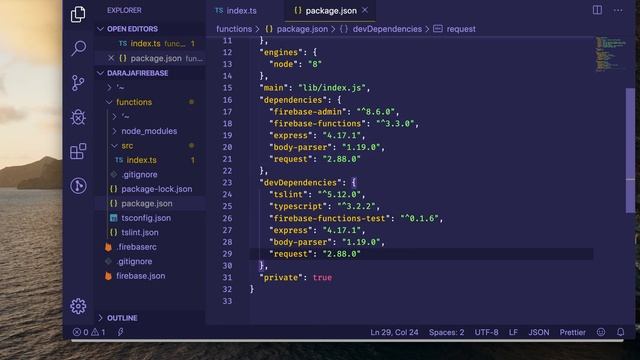Click the "node": "8" engines line
Image resolution: width=640 pixels, height=360 pixels.
296,64
